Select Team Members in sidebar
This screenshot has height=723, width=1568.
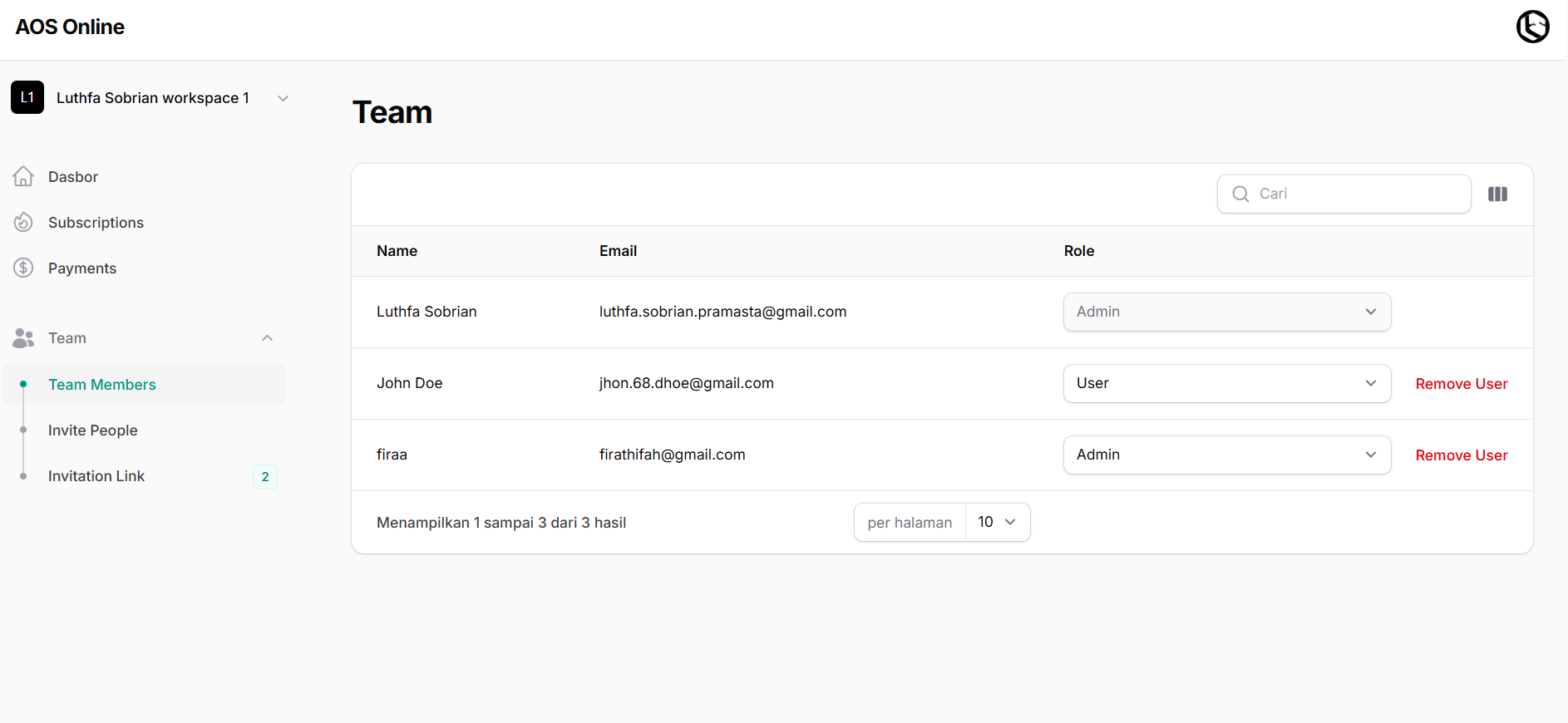pyautogui.click(x=102, y=385)
